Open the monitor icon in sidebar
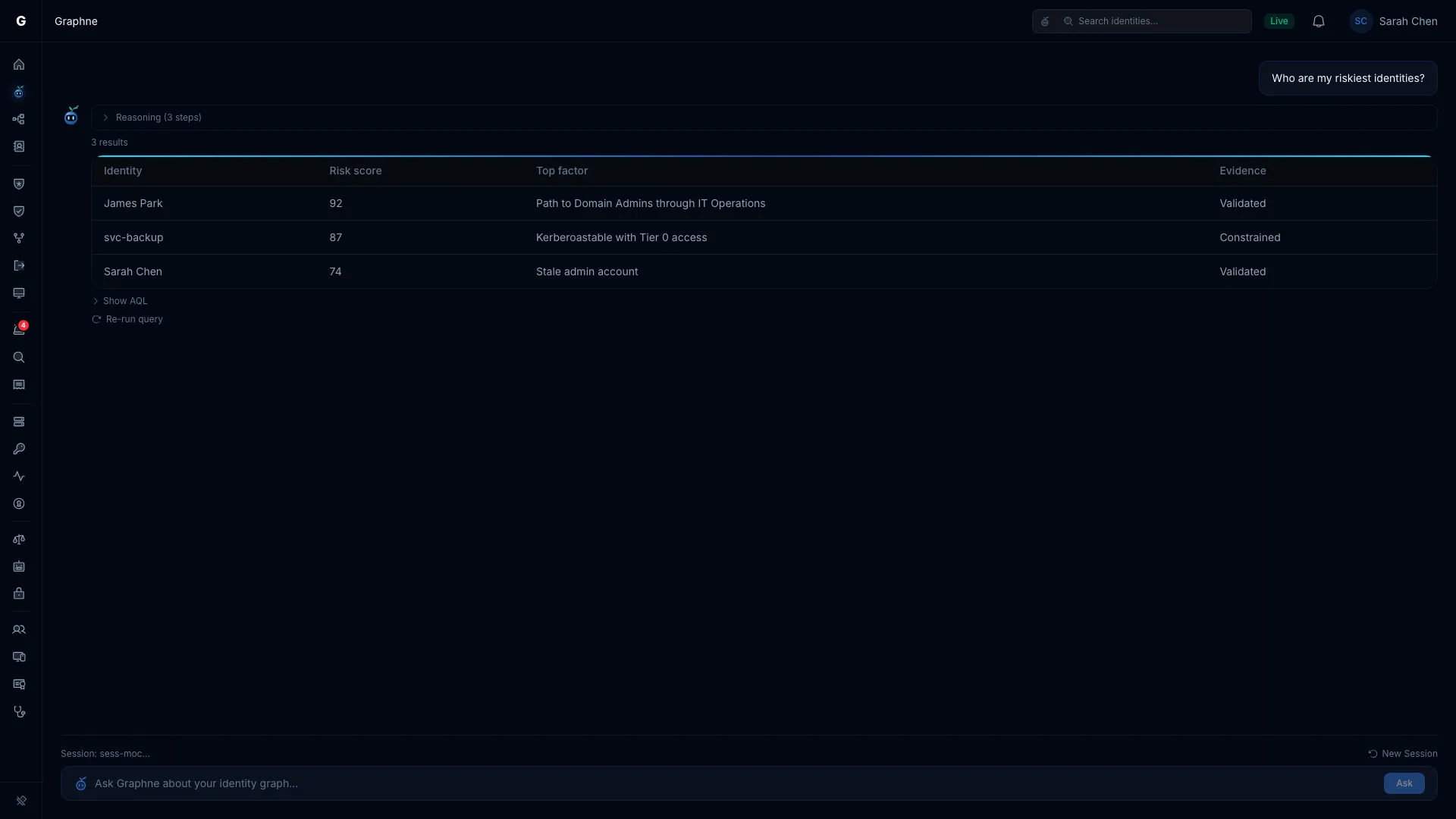Image resolution: width=1456 pixels, height=819 pixels. coord(19,293)
